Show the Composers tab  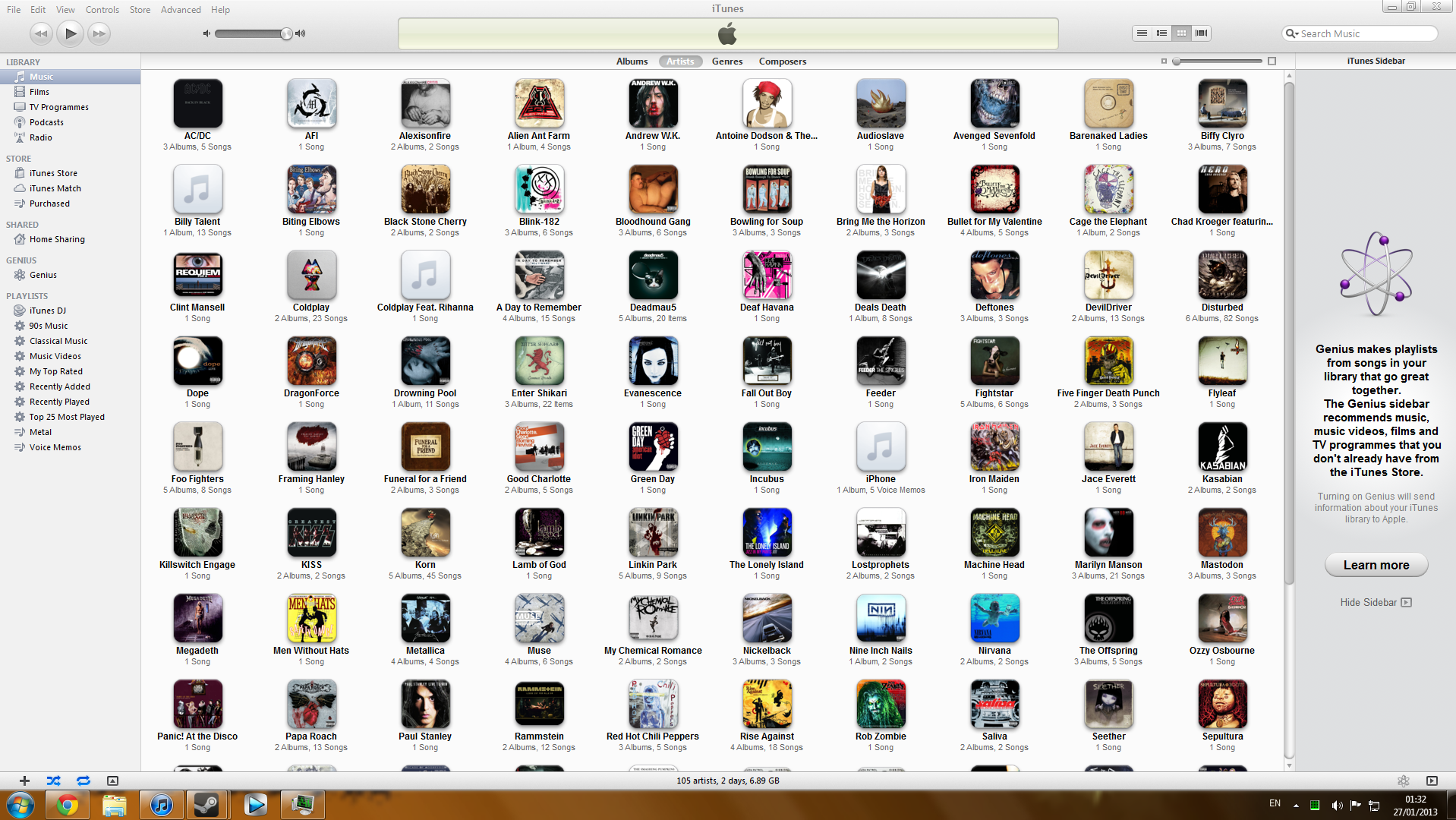(783, 61)
